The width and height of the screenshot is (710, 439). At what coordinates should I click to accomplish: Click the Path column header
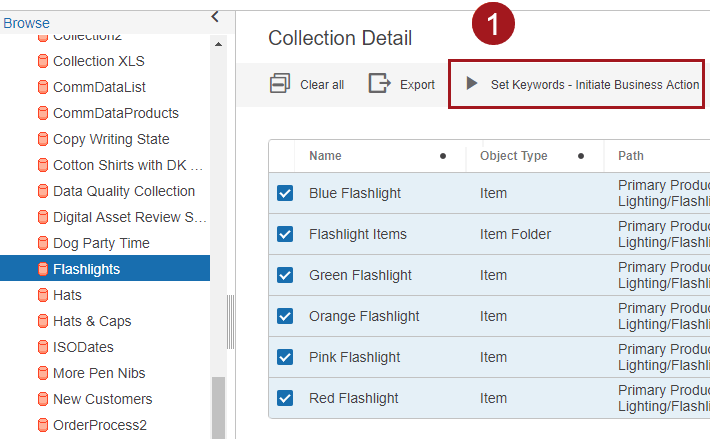point(631,156)
